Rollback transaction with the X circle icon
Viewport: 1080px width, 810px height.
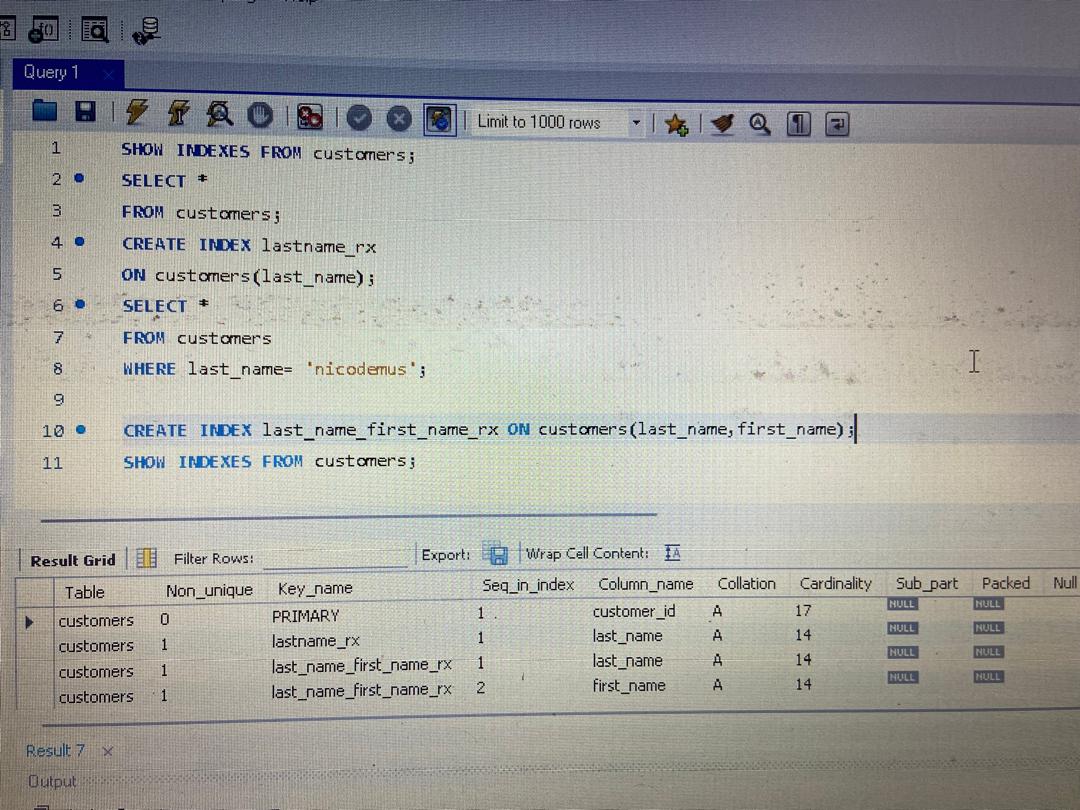click(399, 119)
